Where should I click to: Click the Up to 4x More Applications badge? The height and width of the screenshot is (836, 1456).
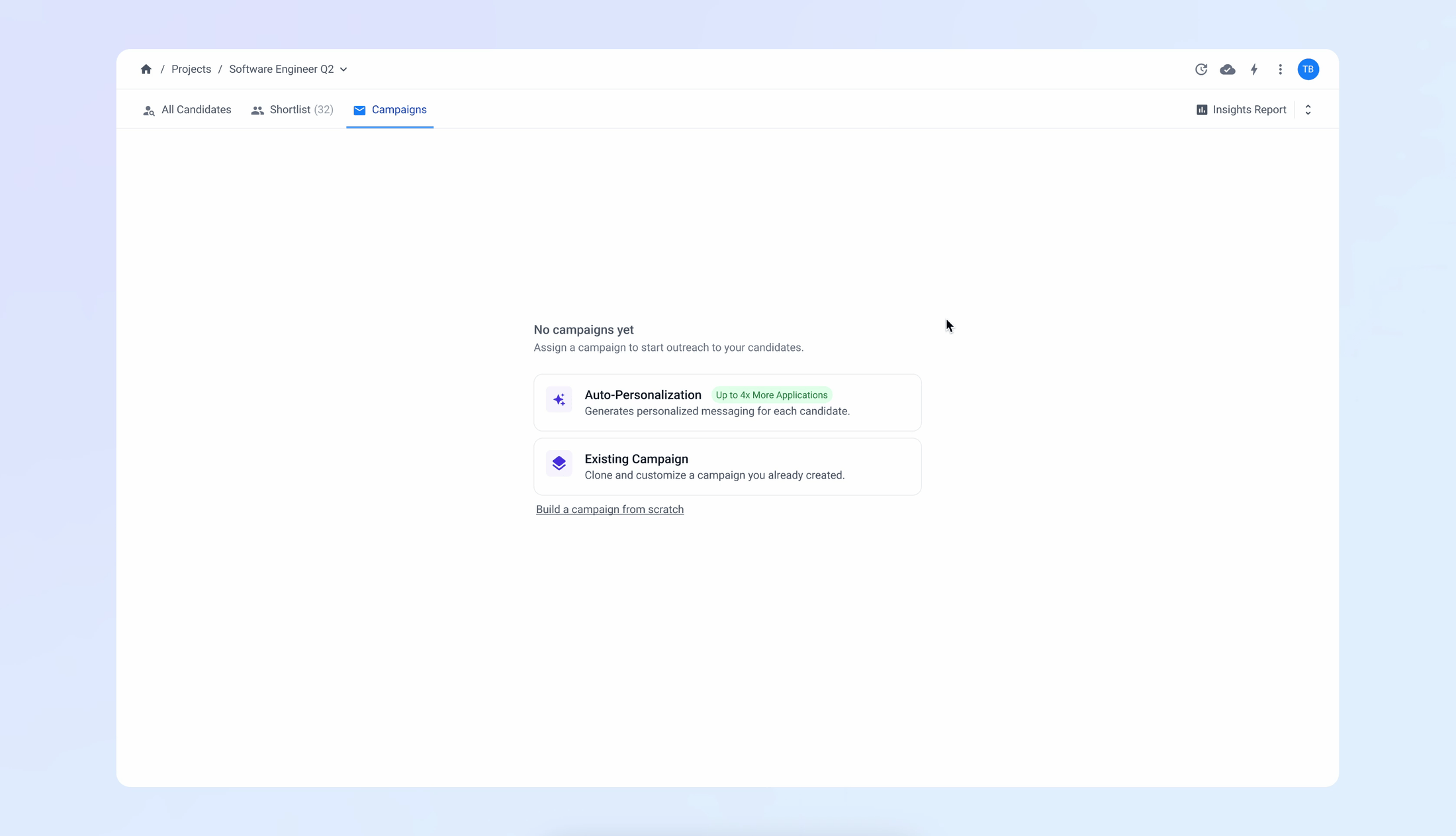coord(771,395)
